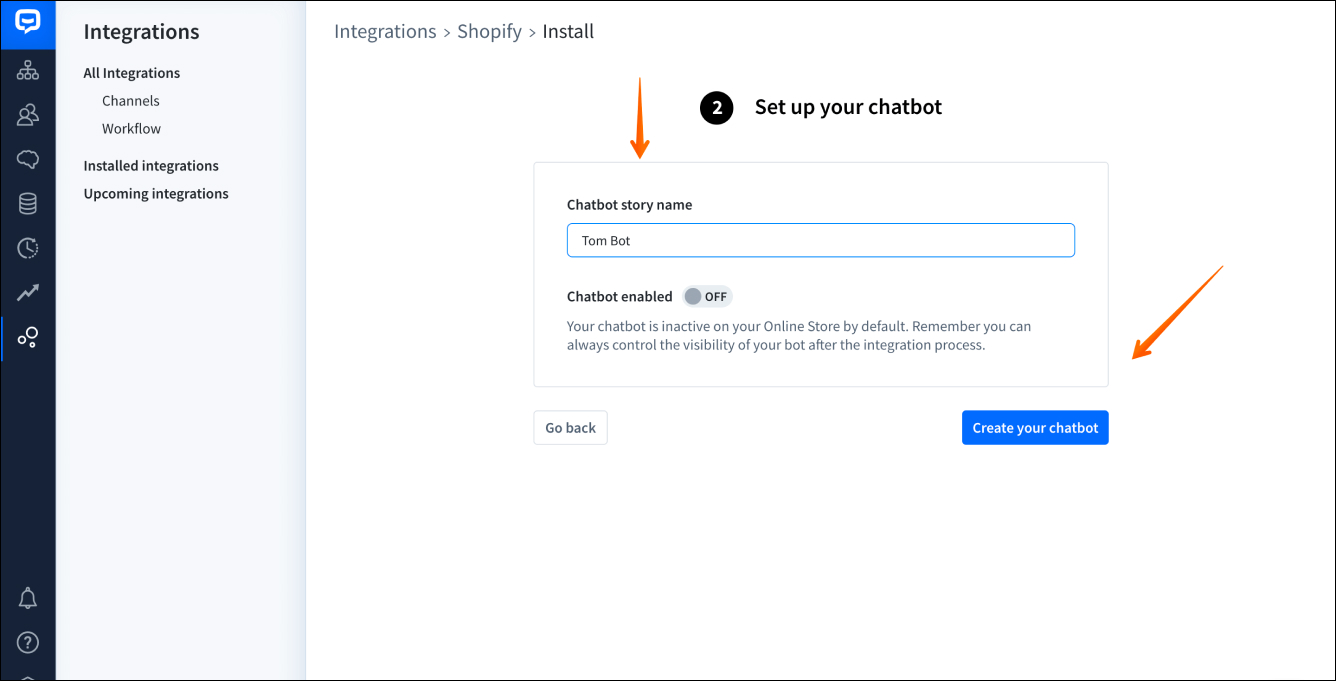Click the "Chatbot story name" label
This screenshot has width=1336, height=681.
(629, 205)
